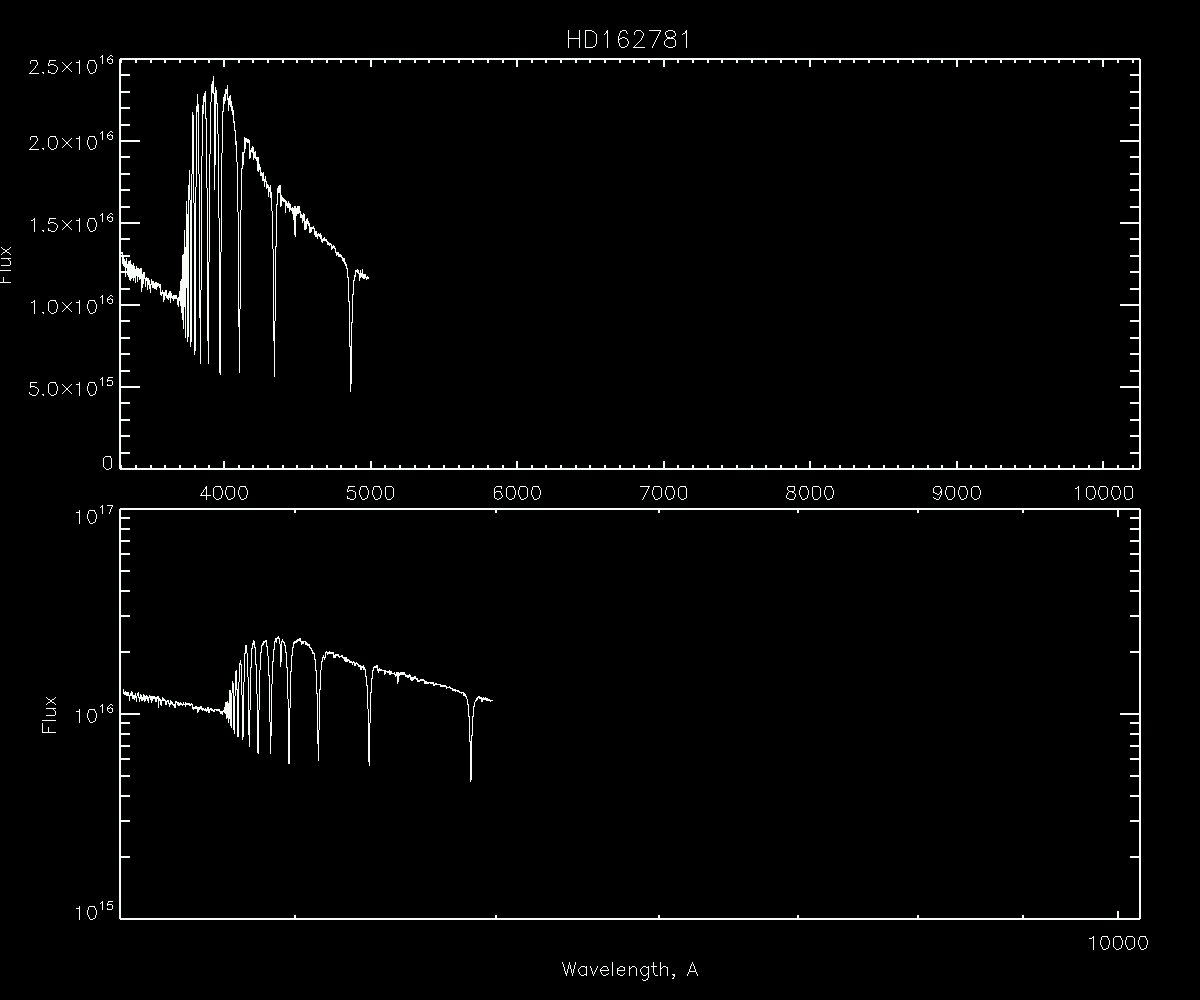Click the 8000 wavelength tick label
The height and width of the screenshot is (1000, 1200).
click(810, 492)
